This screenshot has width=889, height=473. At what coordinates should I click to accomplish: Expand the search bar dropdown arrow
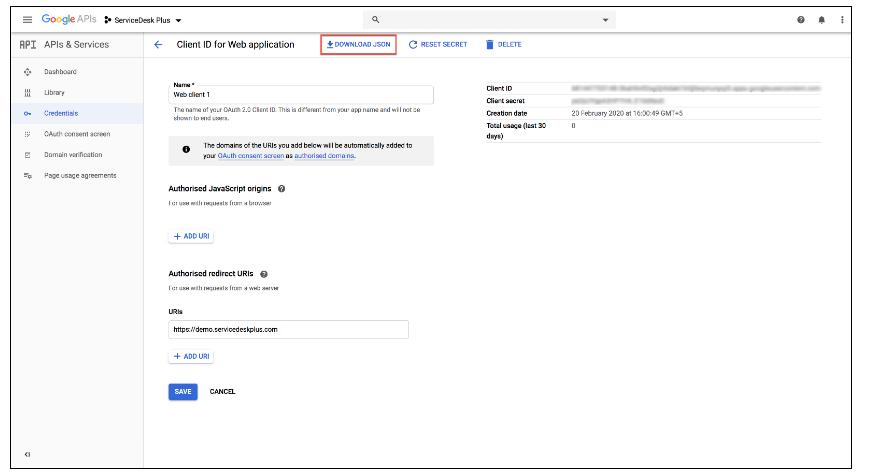(605, 20)
